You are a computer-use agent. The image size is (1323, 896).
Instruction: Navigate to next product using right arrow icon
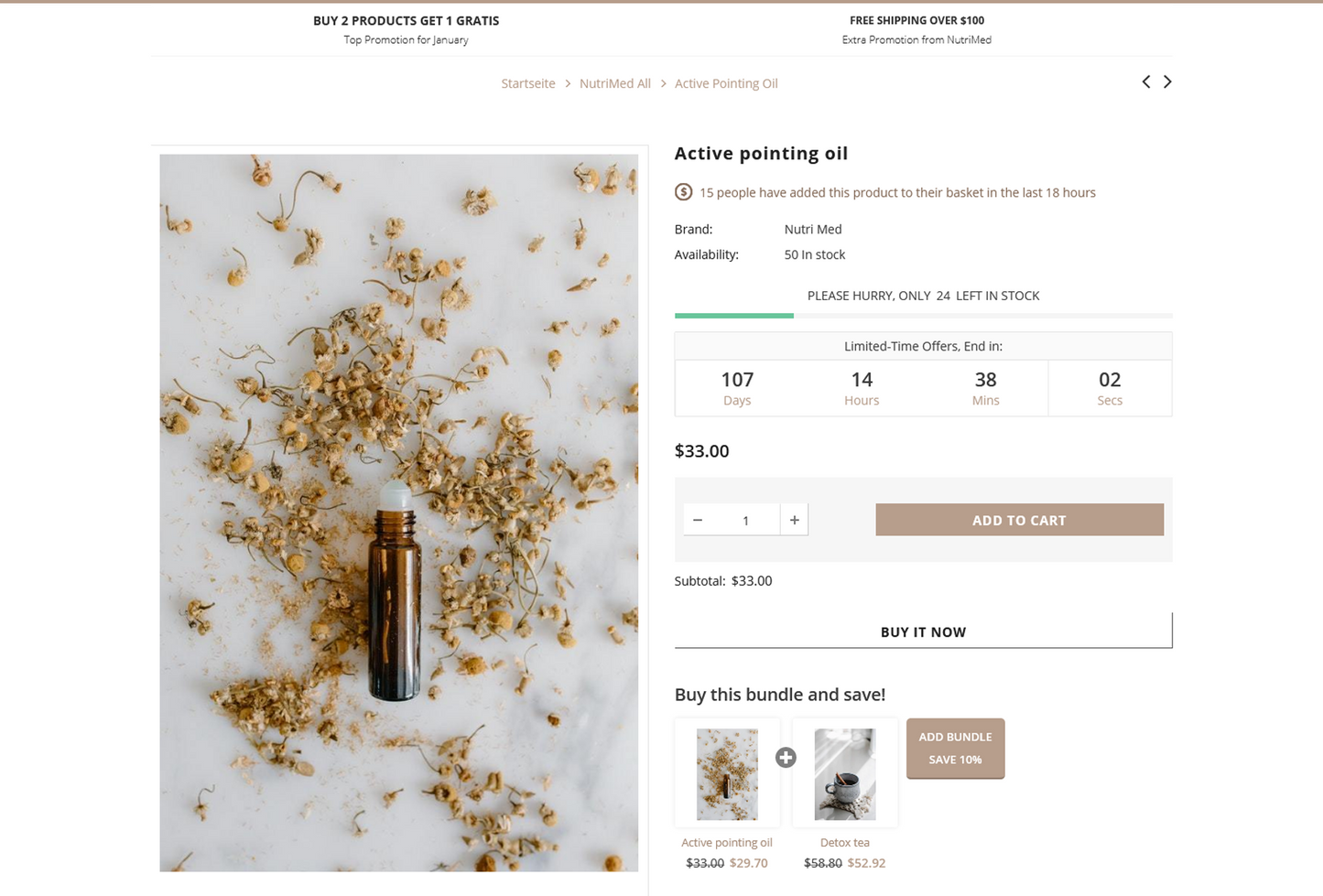[1166, 81]
